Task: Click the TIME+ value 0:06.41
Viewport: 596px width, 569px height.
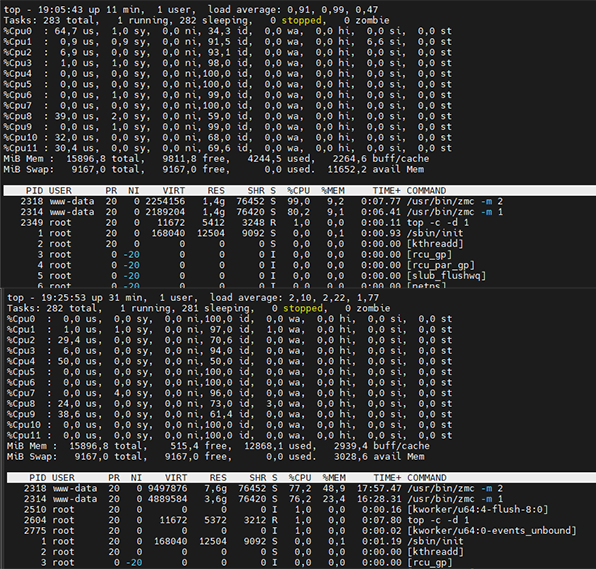Action: click(x=380, y=212)
